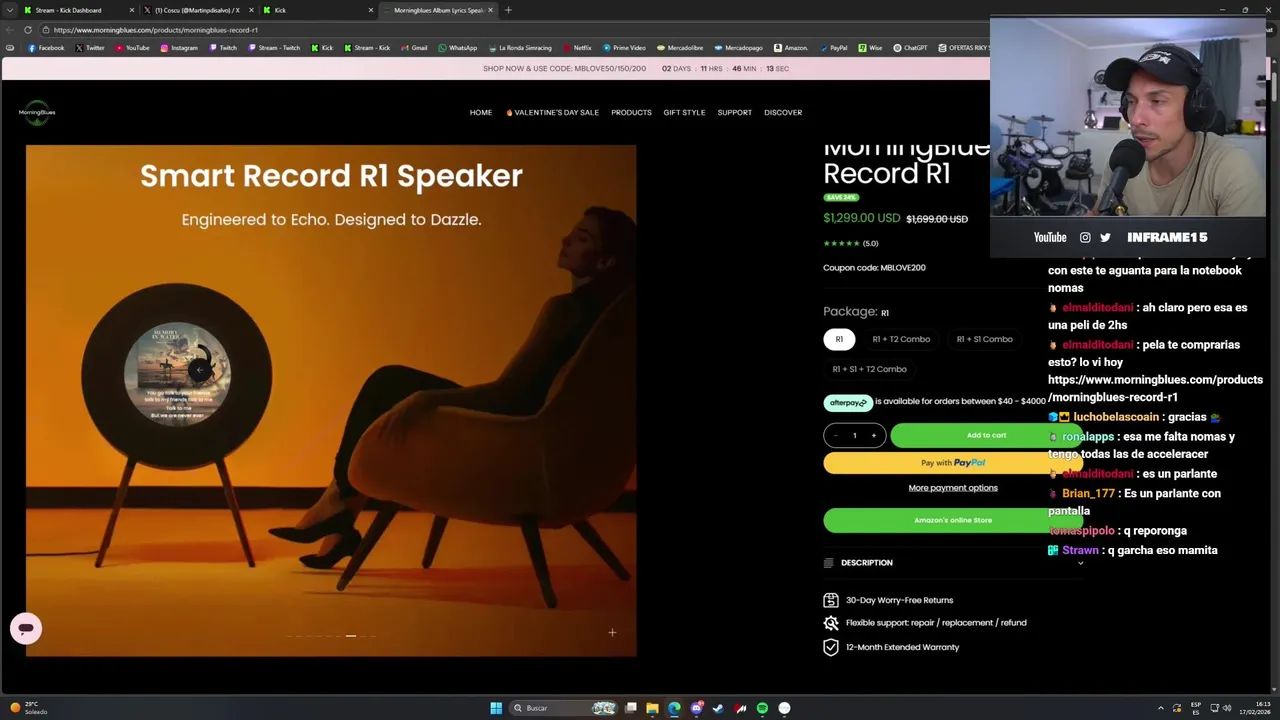Image resolution: width=1280 pixels, height=720 pixels.
Task: Select the R1 + S1 + T2 Combo package
Action: 869,369
